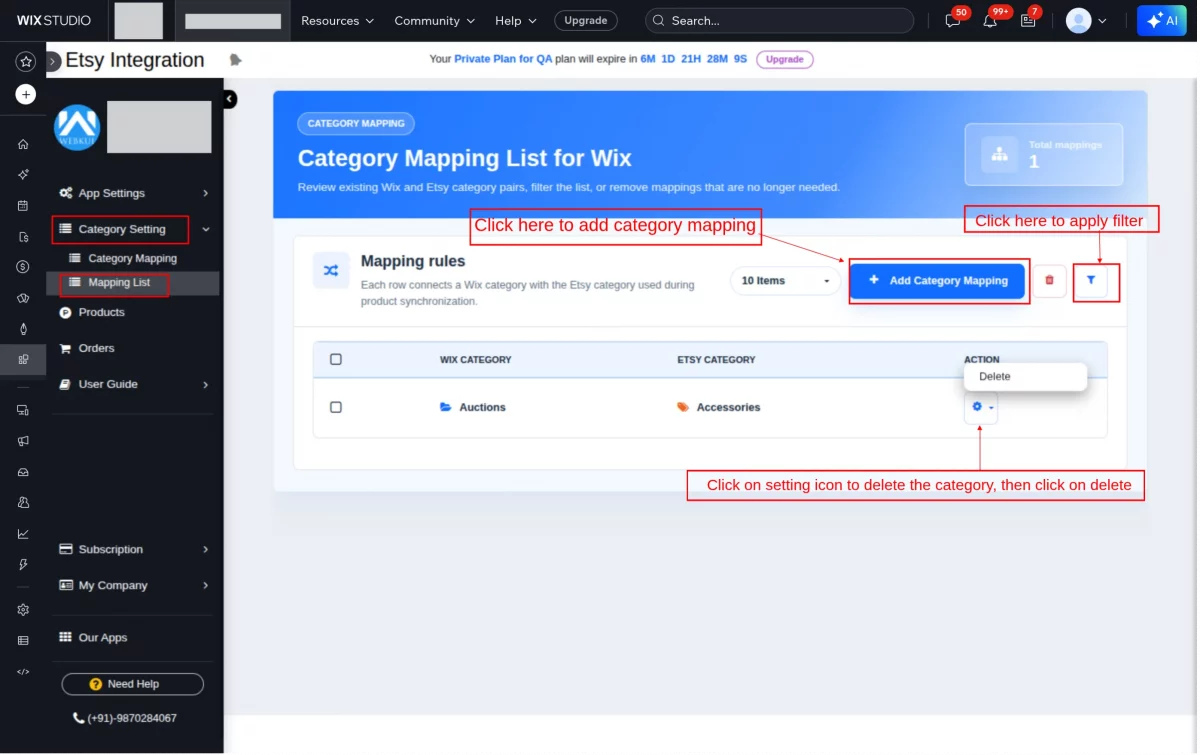Expand App Settings menu
This screenshot has width=1200, height=755.
click(134, 193)
